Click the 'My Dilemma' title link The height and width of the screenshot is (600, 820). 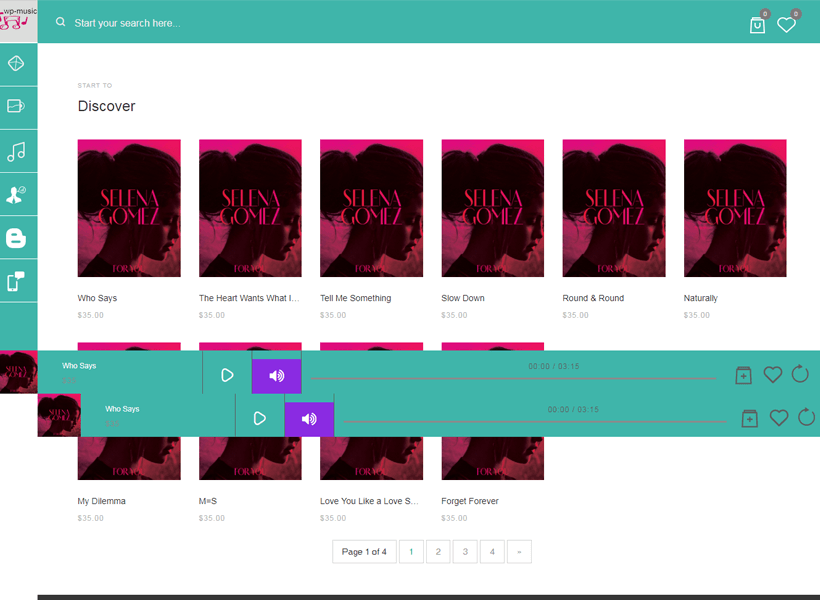coord(101,501)
